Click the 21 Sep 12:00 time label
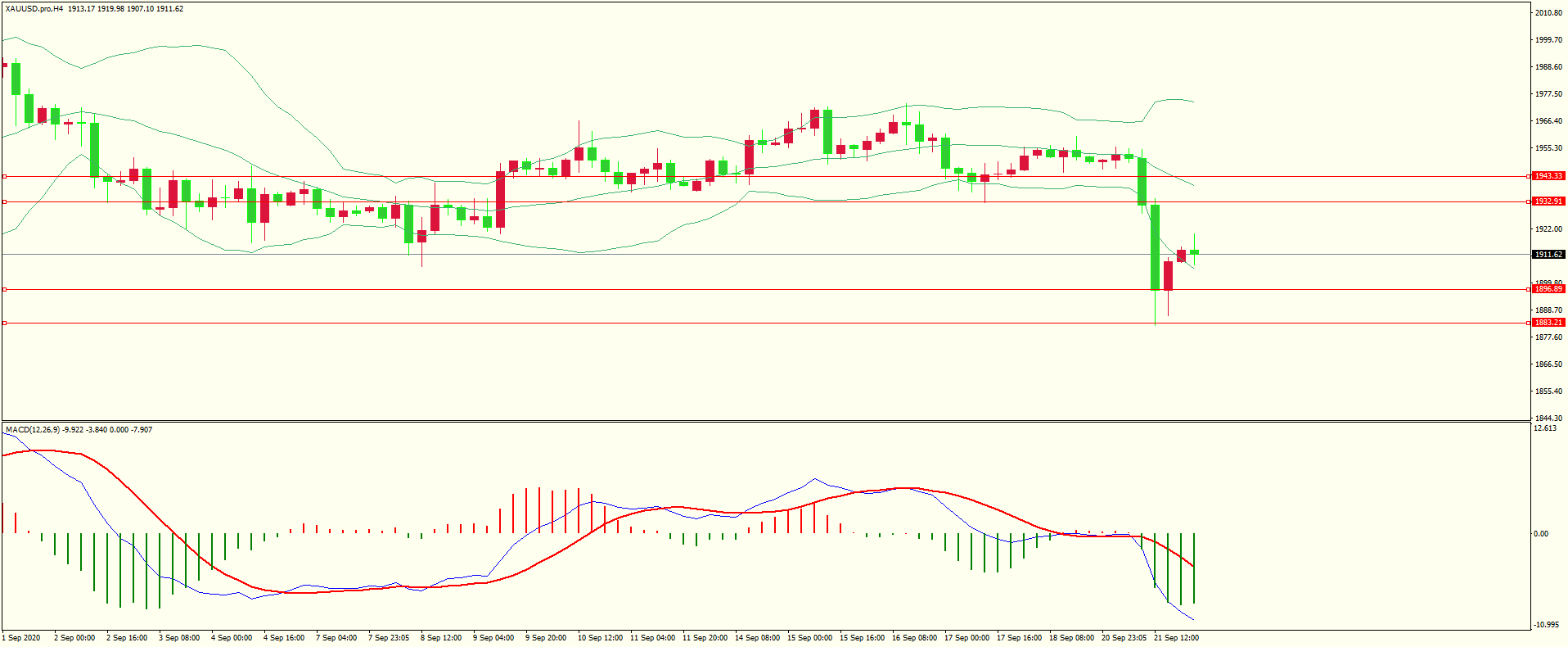The height and width of the screenshot is (647, 1568). tap(1176, 638)
